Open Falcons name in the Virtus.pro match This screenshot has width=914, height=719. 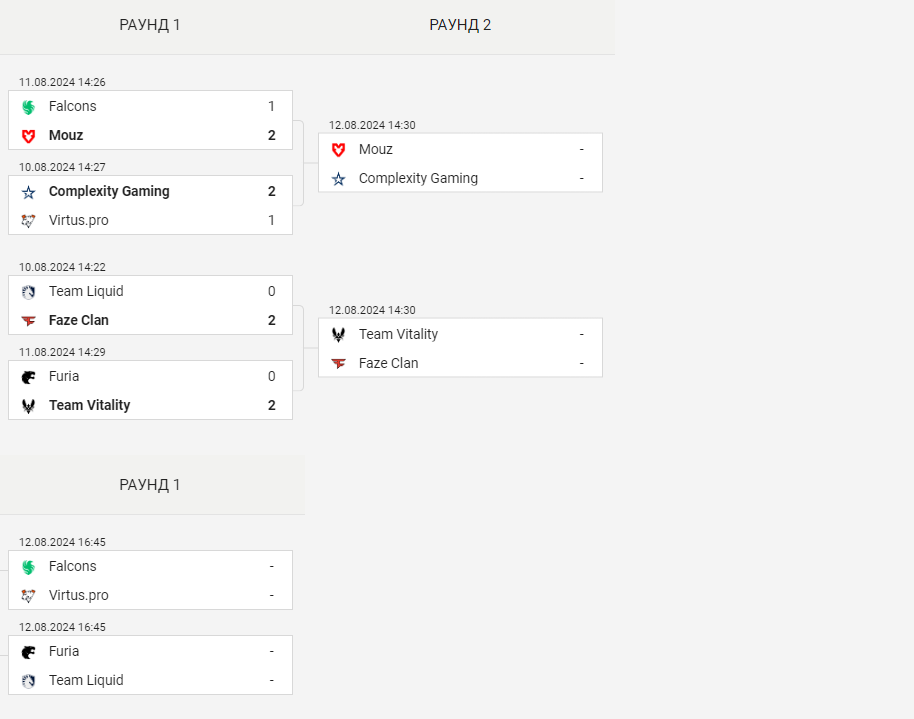[x=73, y=566]
